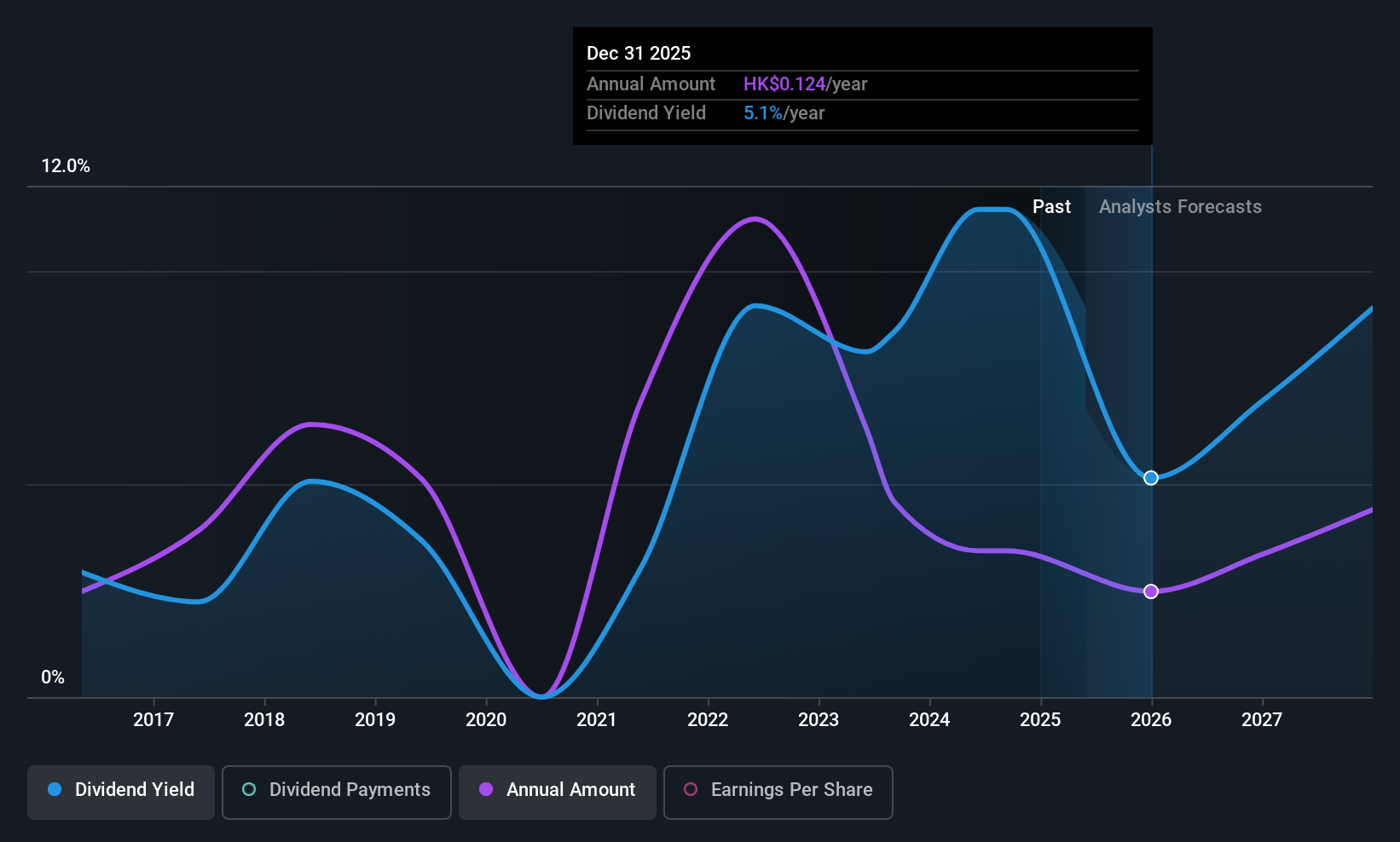Screen dimensions: 1400x842
Task: Click the blue Dividend Yield legend dot
Action: coord(55,789)
